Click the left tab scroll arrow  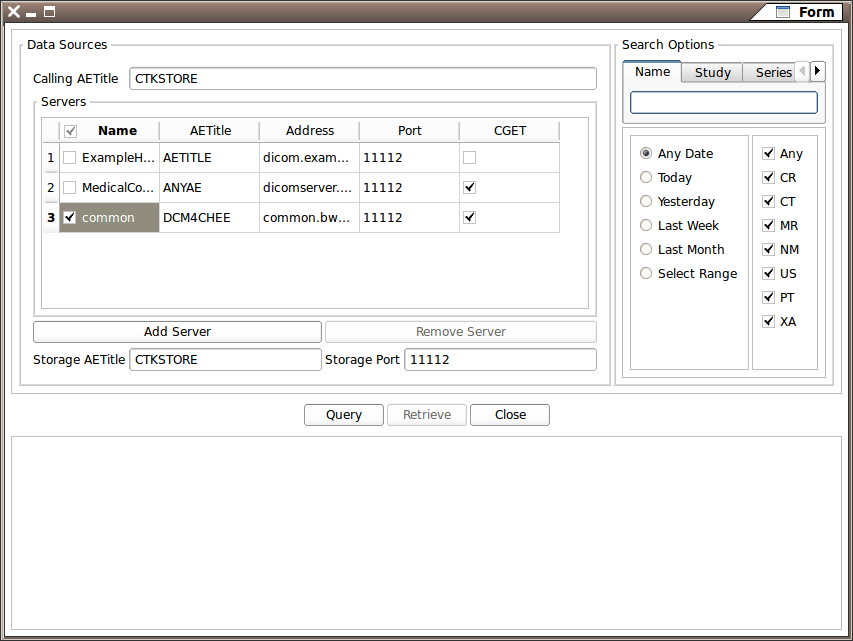802,71
